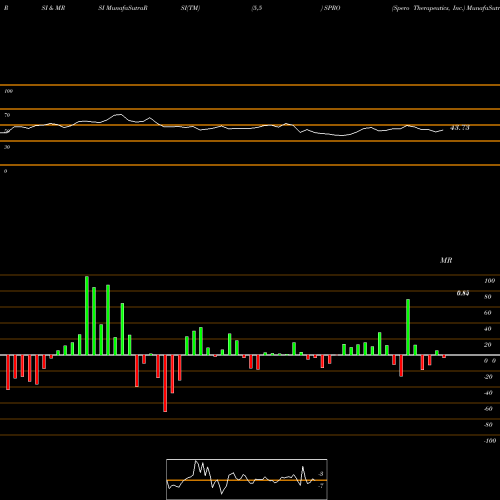
Task: Click the '(5,5' parameter text in header
Action: tap(257, 8)
